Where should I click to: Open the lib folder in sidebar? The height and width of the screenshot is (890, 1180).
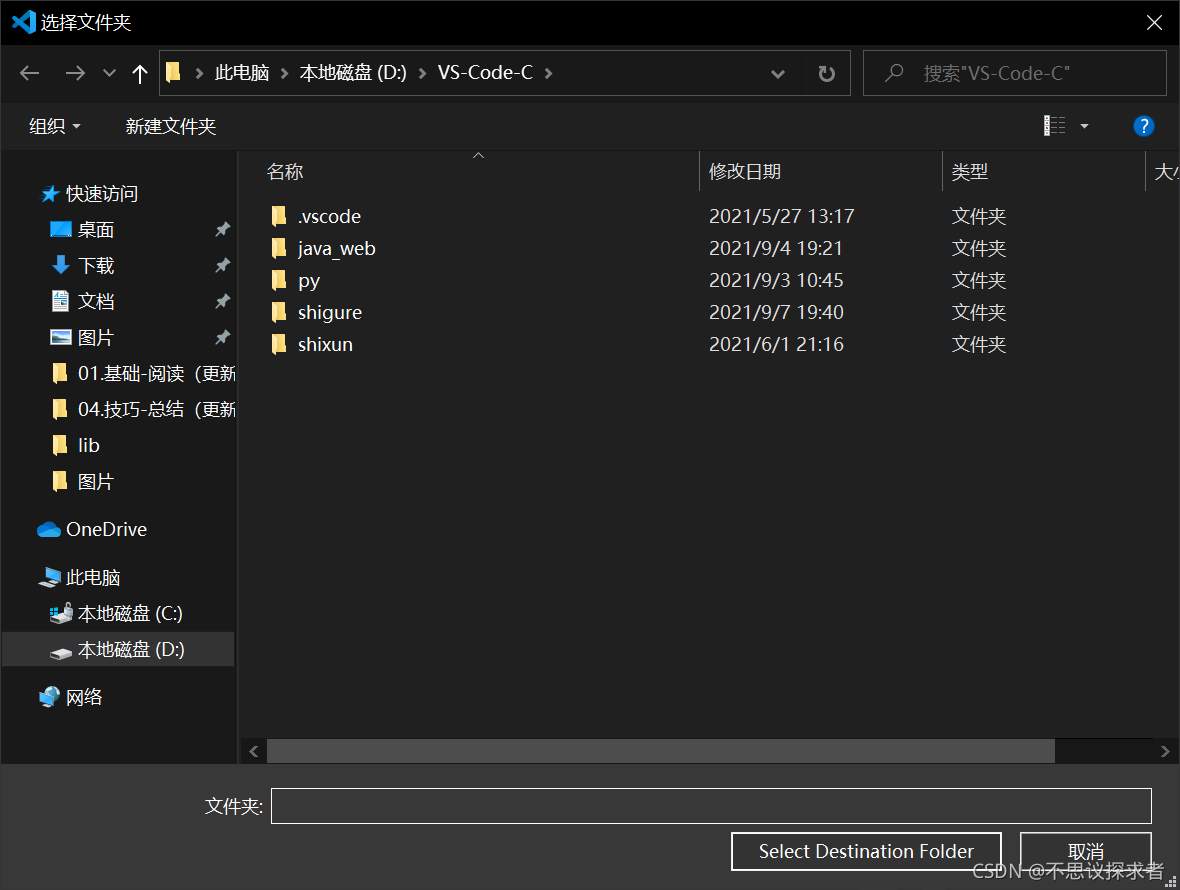pyautogui.click(x=88, y=445)
